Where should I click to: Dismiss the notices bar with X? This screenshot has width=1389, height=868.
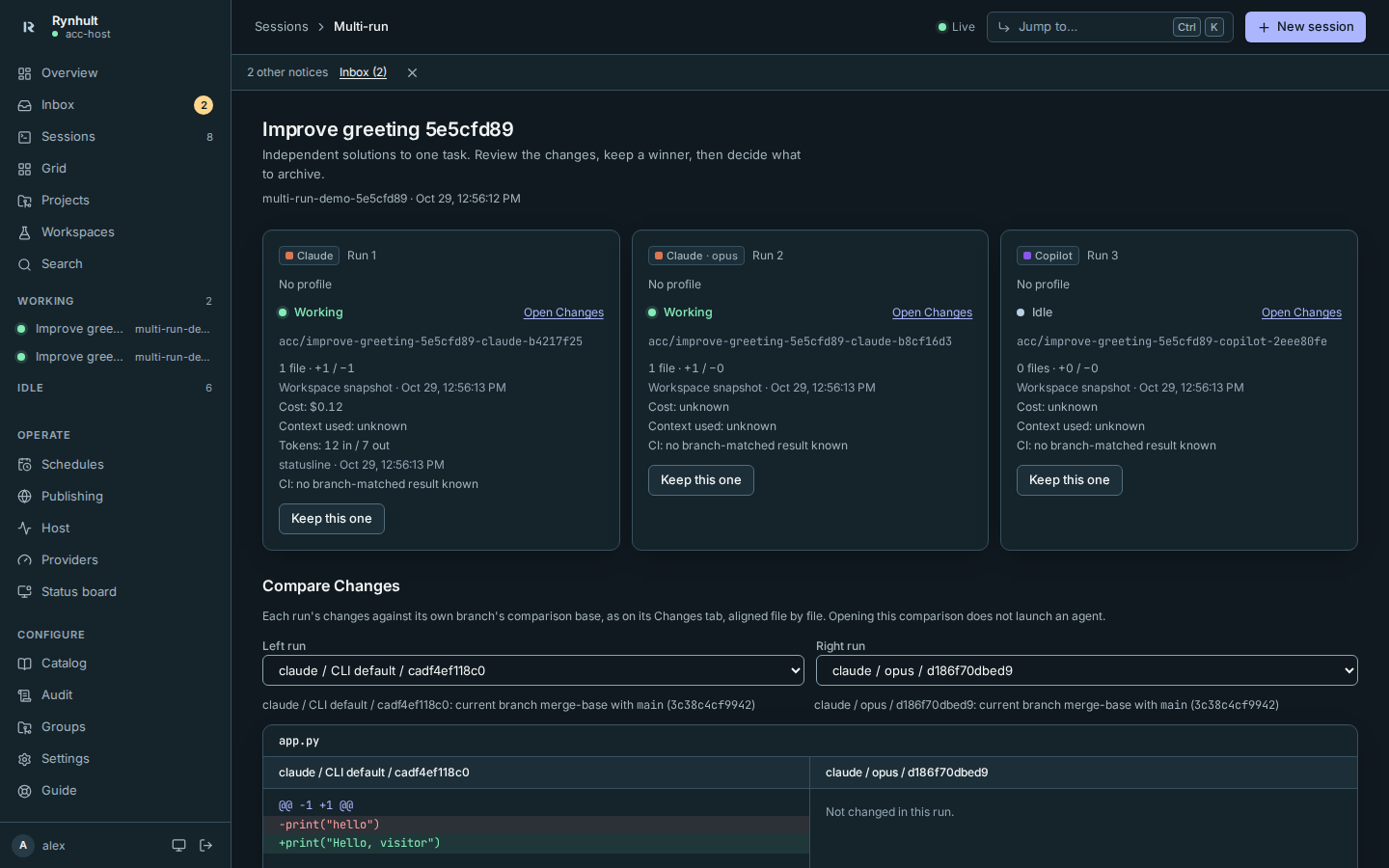(x=412, y=72)
